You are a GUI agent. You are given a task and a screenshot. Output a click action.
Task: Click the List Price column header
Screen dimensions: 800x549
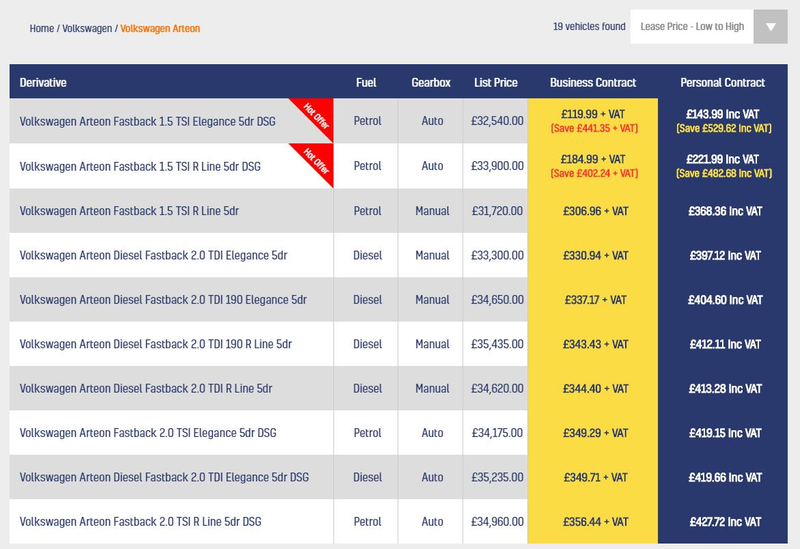pos(496,83)
